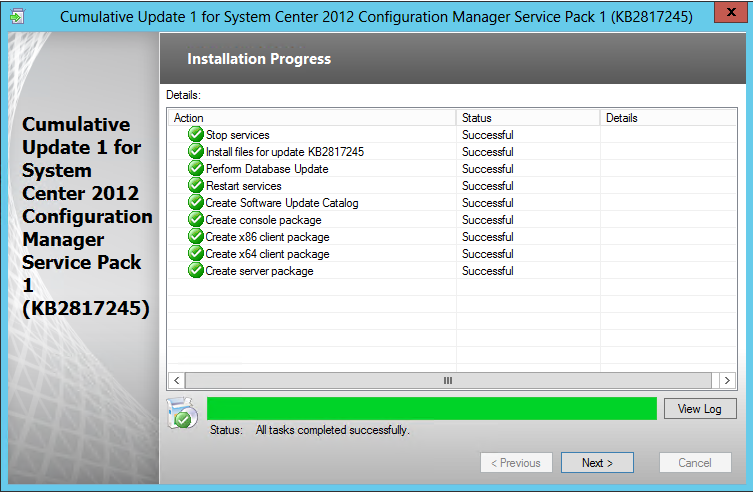Sort by the Status column header
The image size is (753, 493).
tap(528, 118)
